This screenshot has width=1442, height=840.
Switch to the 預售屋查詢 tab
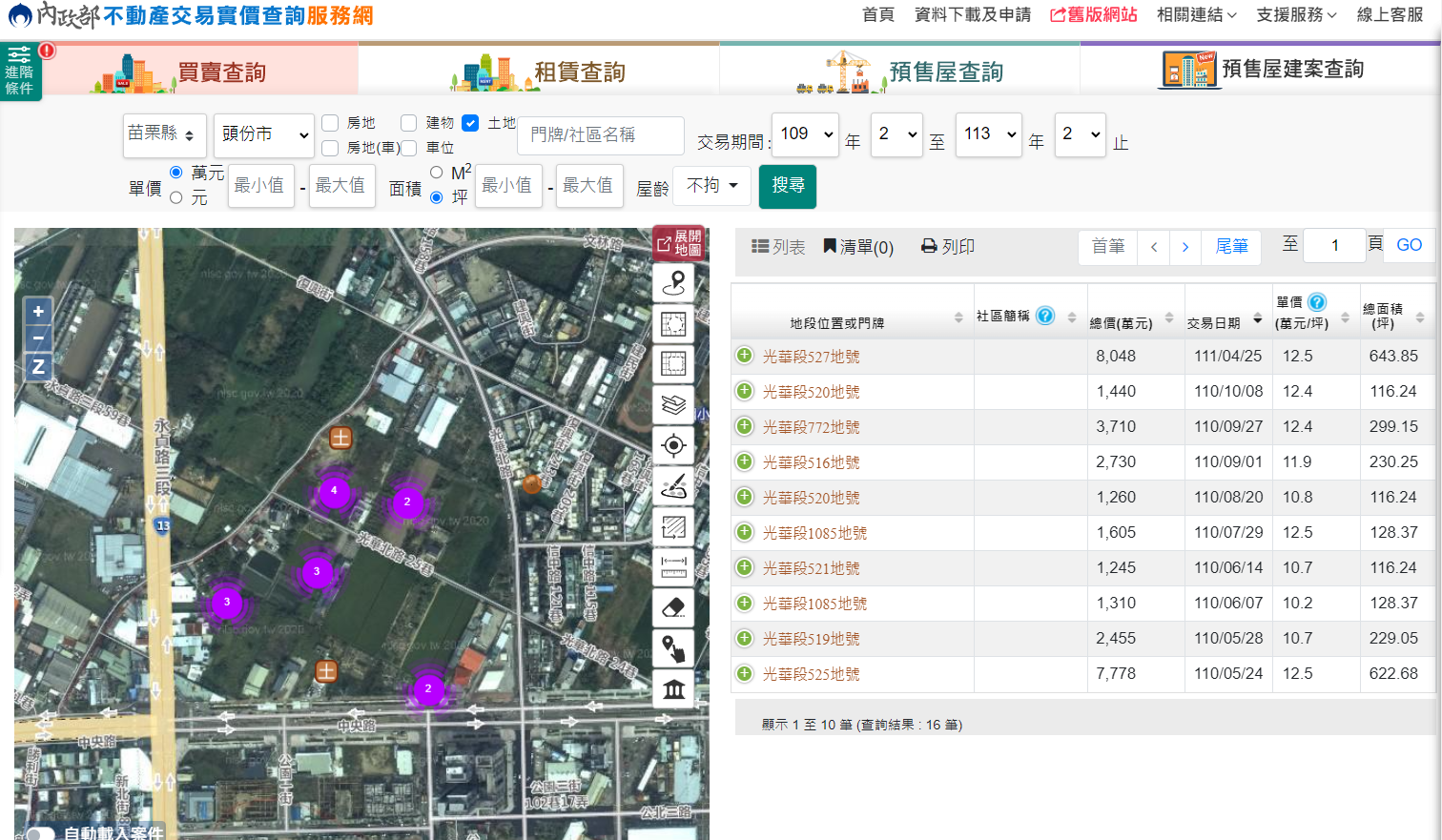pyautogui.click(x=900, y=71)
